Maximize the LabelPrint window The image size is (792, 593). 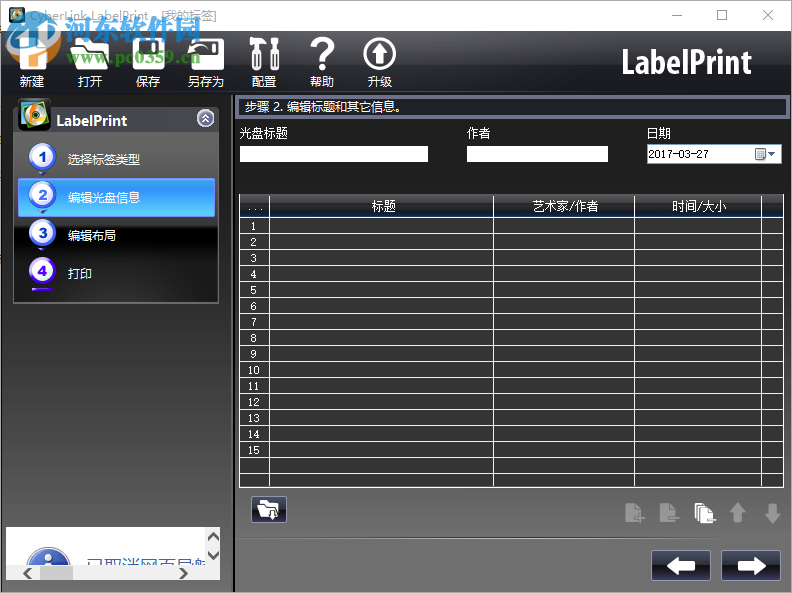(x=722, y=15)
